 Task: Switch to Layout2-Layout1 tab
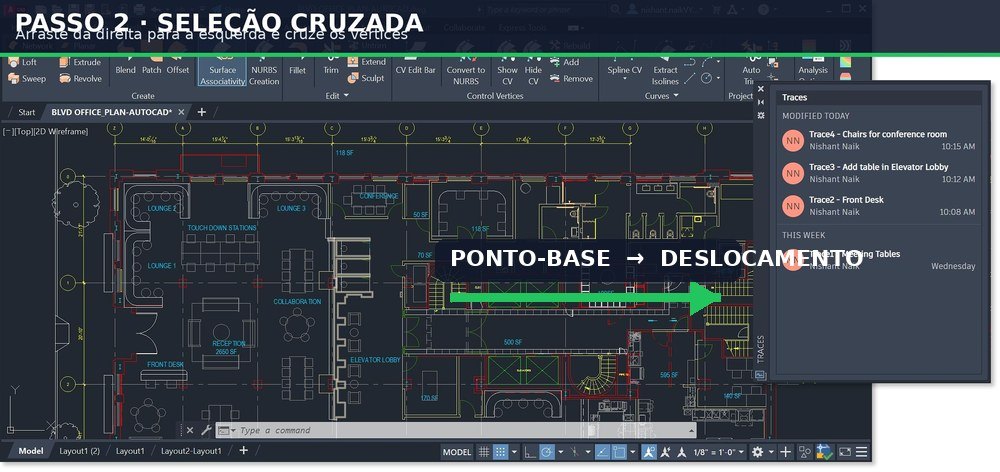coord(191,451)
